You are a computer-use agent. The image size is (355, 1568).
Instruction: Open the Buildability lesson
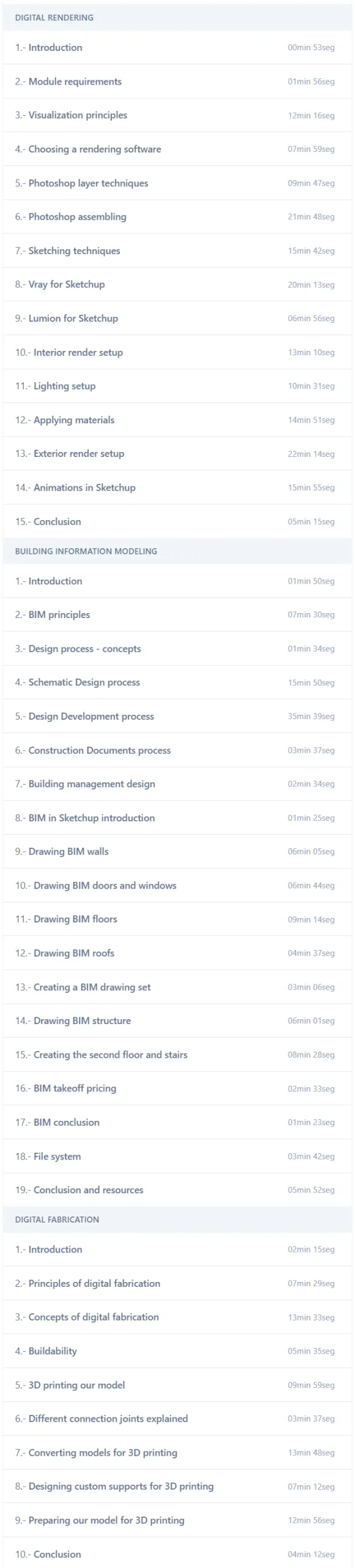(x=177, y=1351)
